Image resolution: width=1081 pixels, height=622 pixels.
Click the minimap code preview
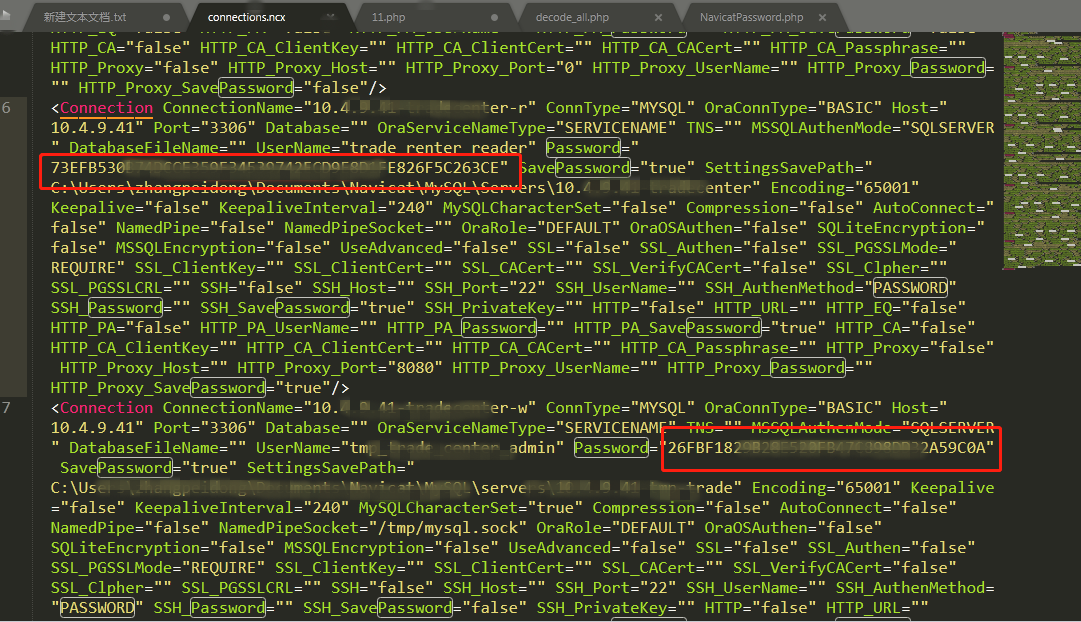point(1042,150)
